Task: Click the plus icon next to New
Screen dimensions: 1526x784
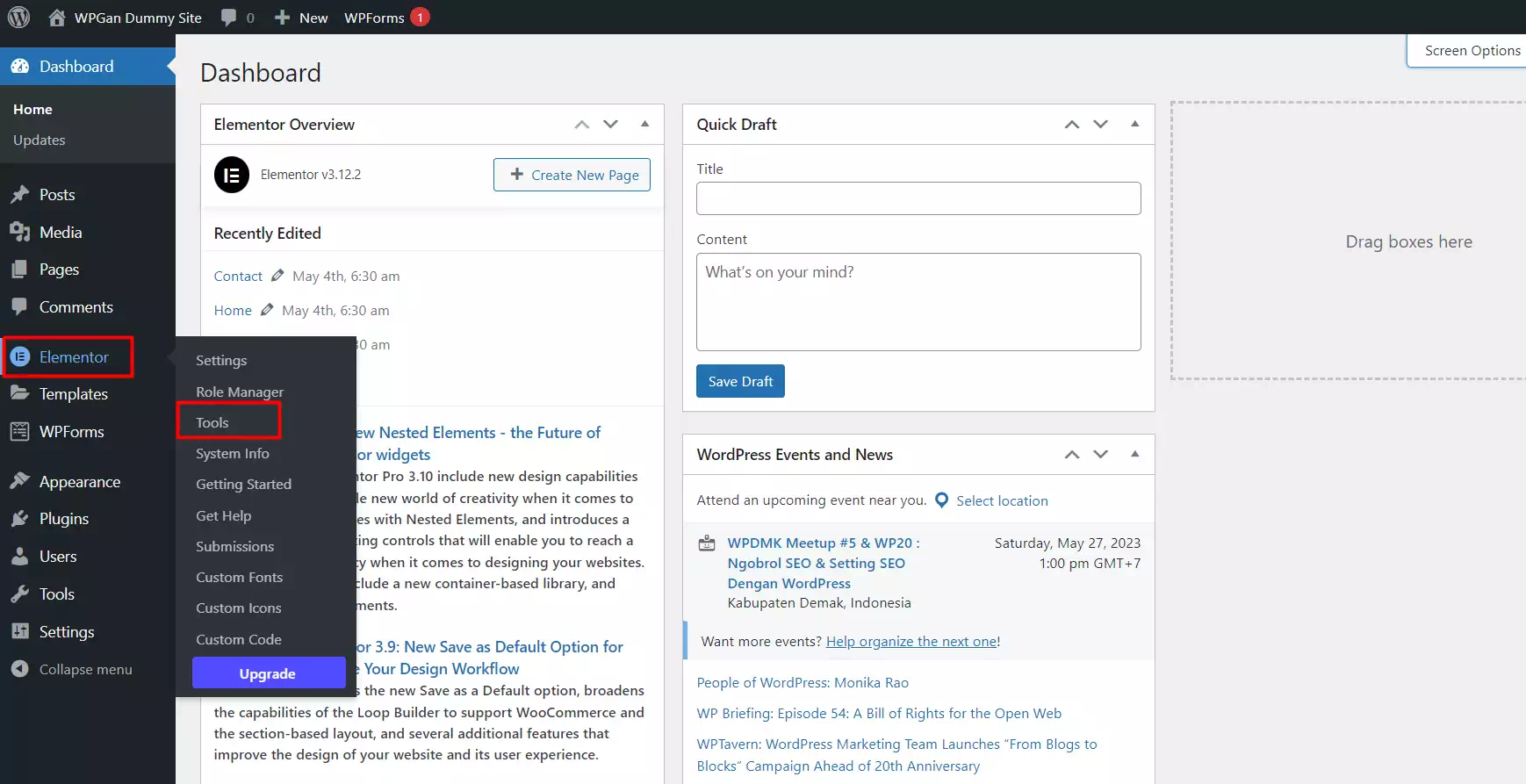Action: pyautogui.click(x=282, y=18)
